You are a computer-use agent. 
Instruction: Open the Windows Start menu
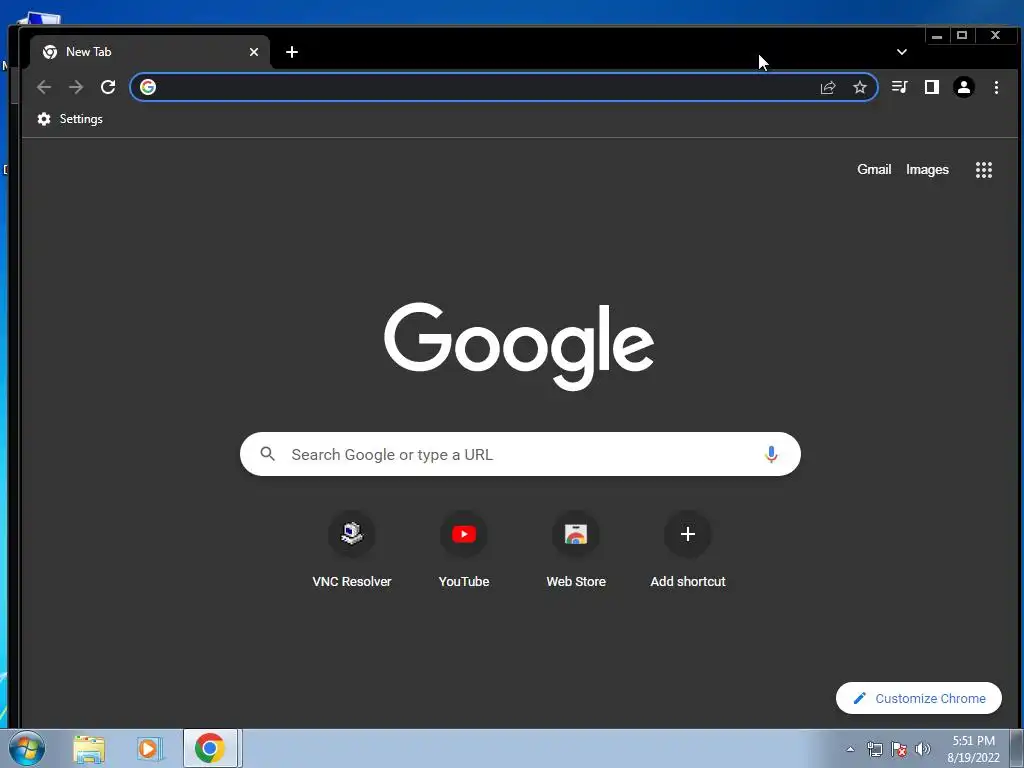26,748
